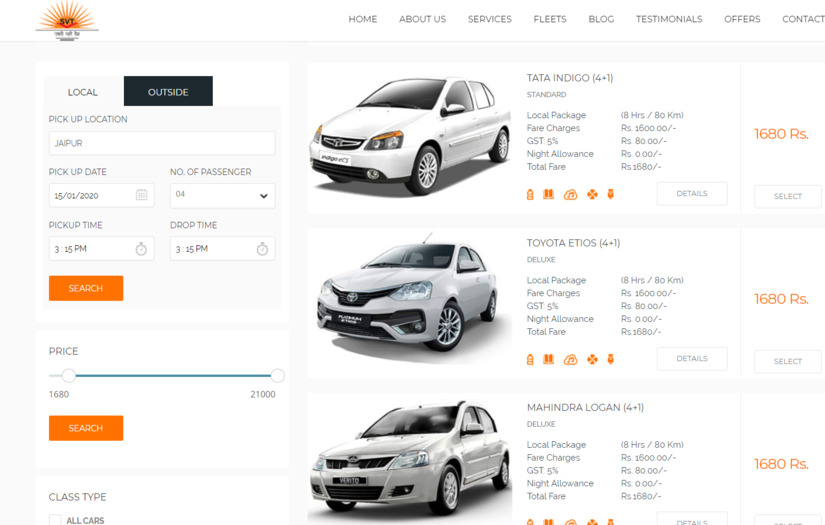Click the Class Type heading

pos(77,497)
